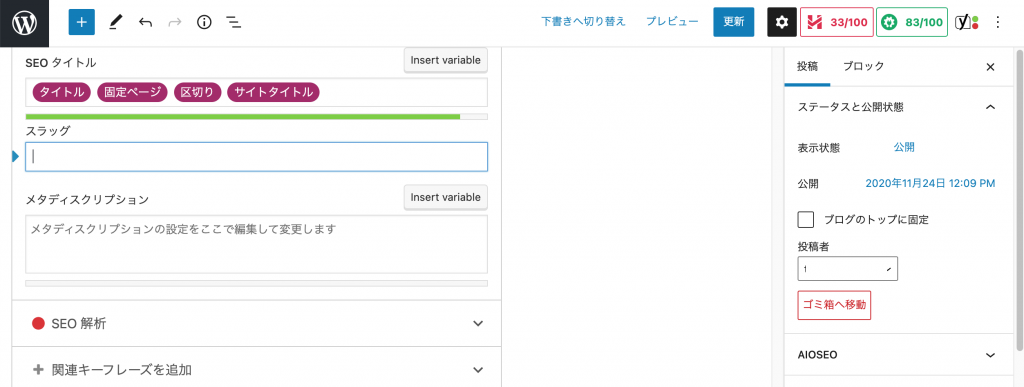Toggle the settings gear sidebar
The width and height of the screenshot is (1024, 387).
coord(782,22)
